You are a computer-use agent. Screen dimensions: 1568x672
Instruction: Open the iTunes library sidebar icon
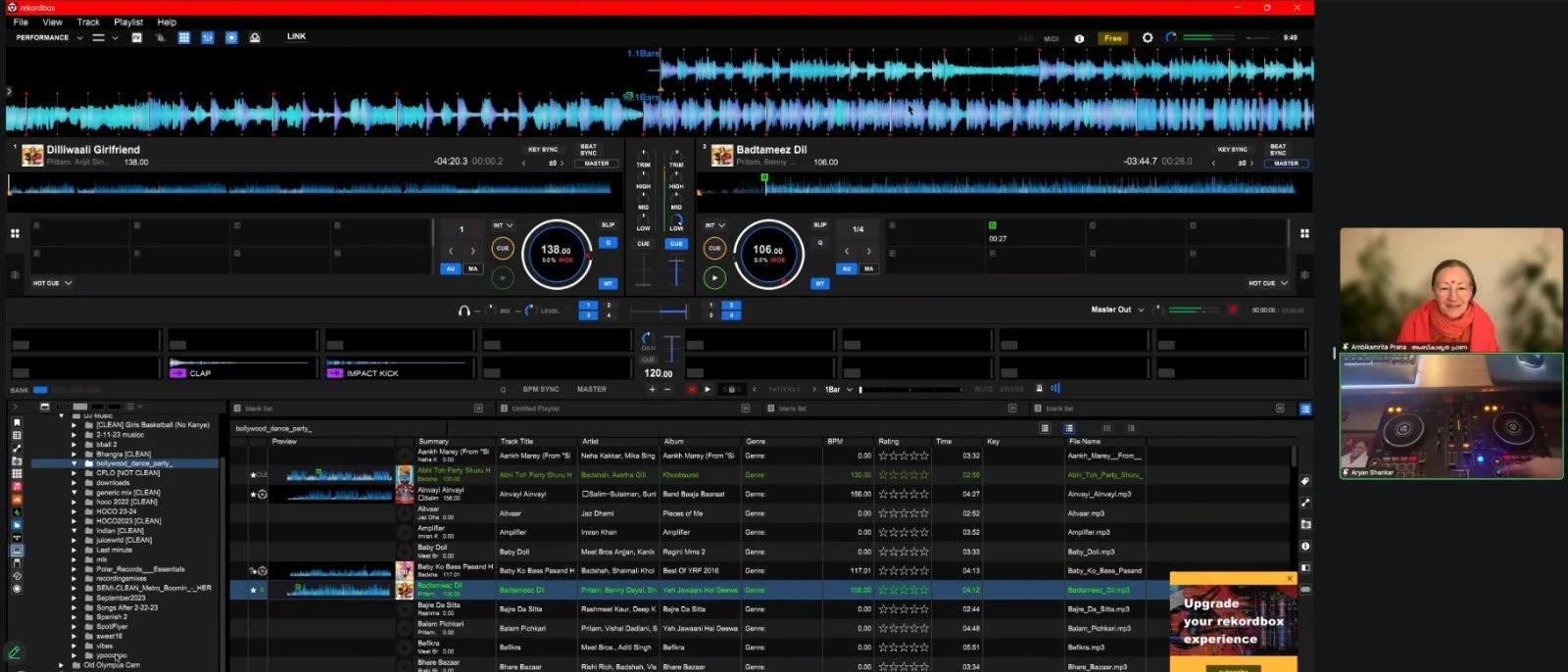[x=17, y=486]
